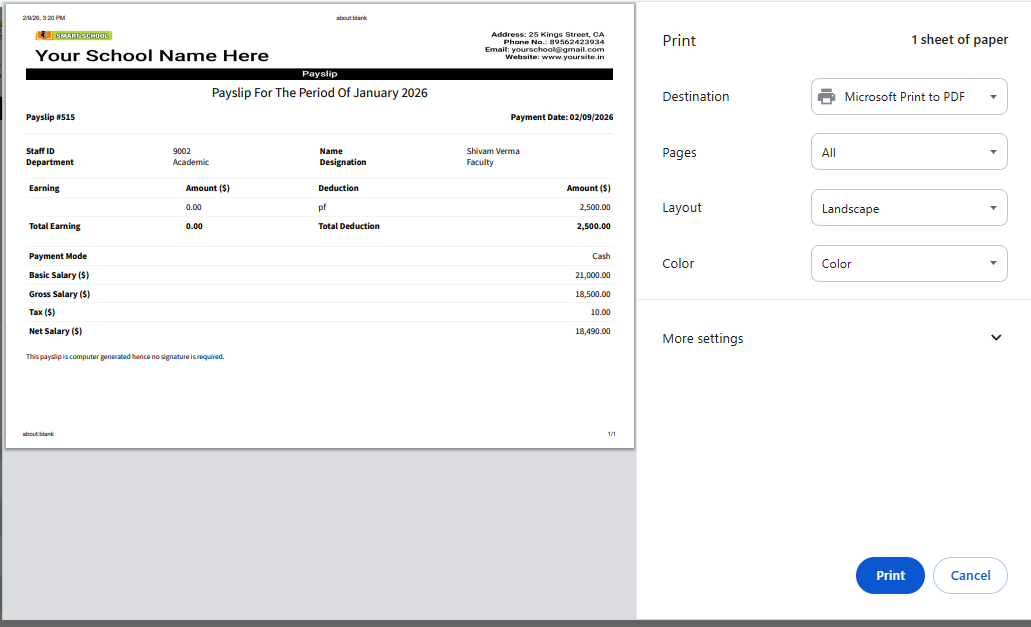1031x627 pixels.
Task: Open the Destination dropdown
Action: click(x=907, y=96)
